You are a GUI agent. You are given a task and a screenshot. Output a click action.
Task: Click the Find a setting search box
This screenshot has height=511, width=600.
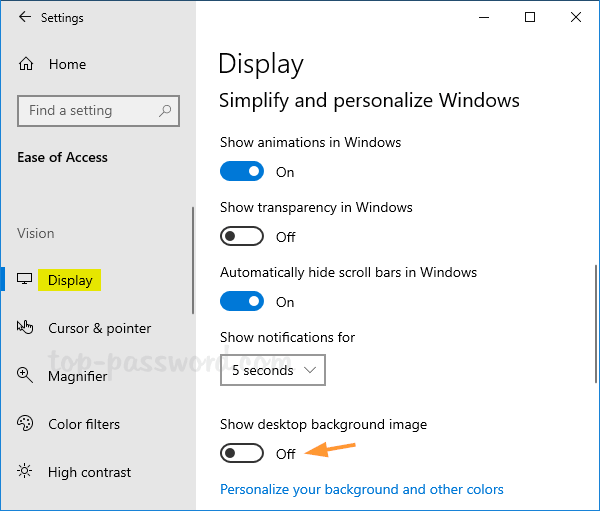(88, 111)
